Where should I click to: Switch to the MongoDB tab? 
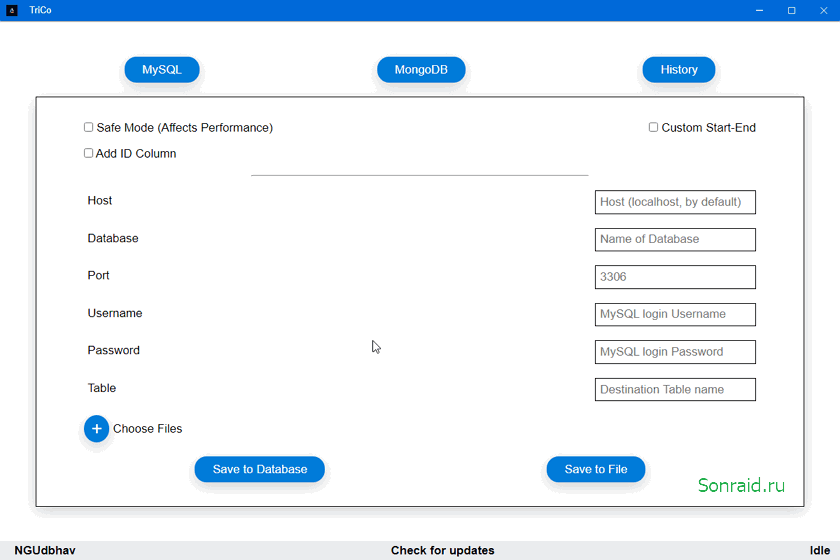(421, 70)
